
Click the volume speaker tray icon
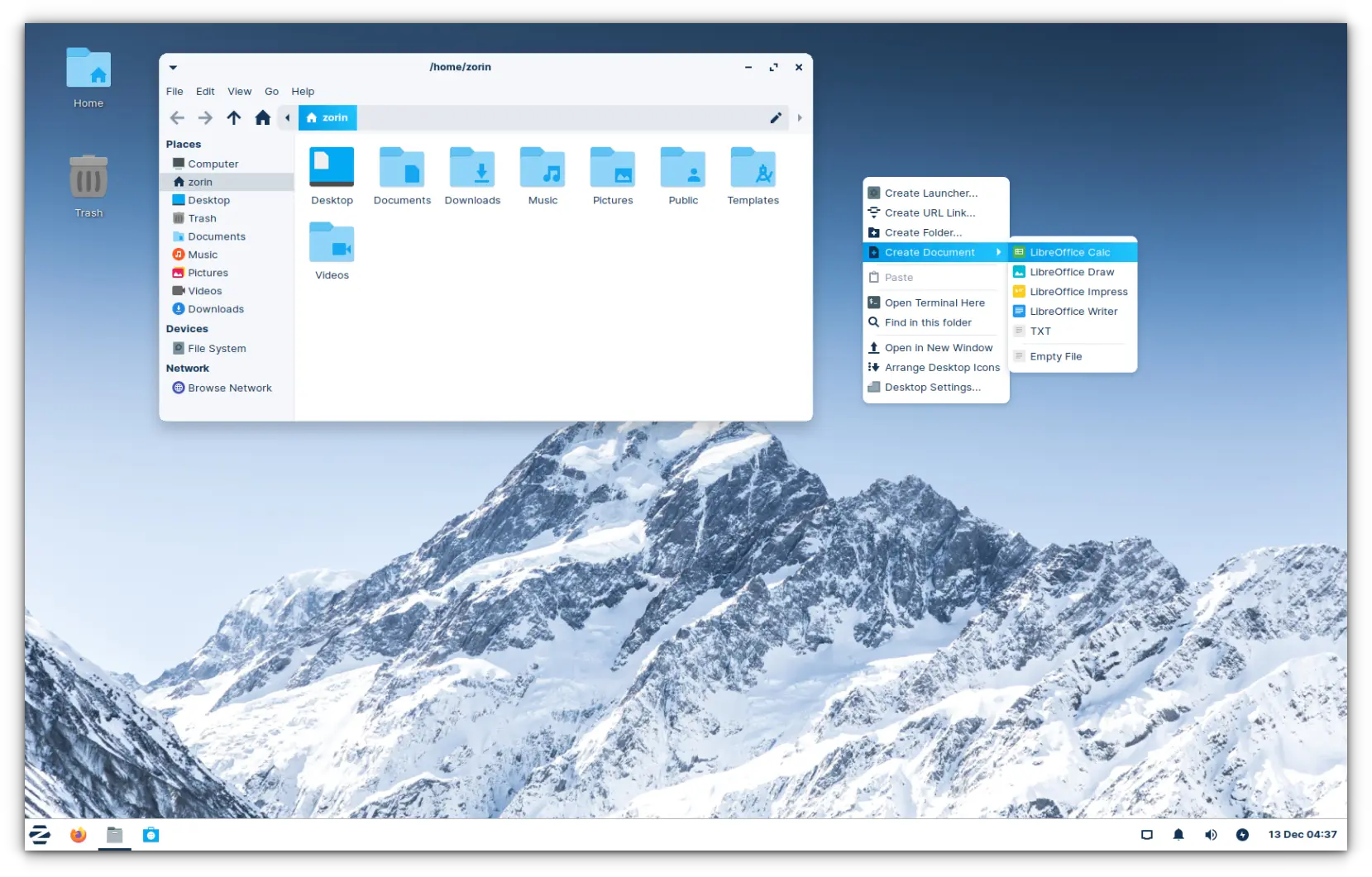click(1211, 835)
